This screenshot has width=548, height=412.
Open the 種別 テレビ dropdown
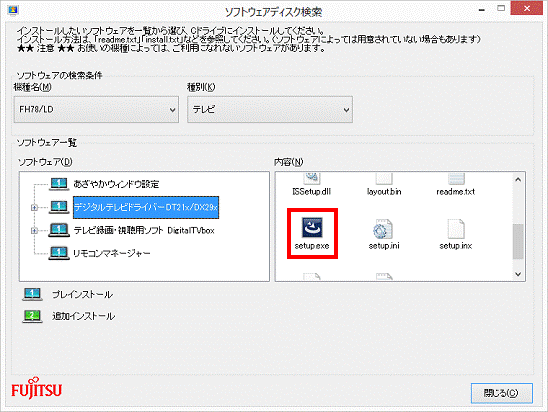[270, 109]
